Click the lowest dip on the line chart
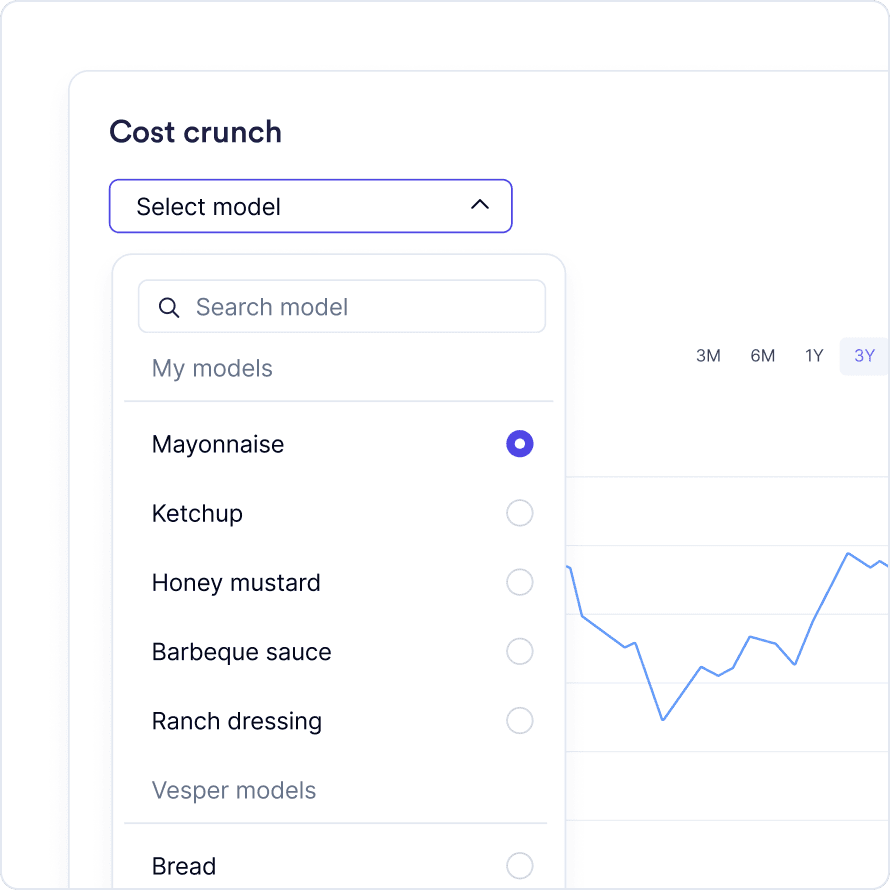The width and height of the screenshot is (890, 890). pyautogui.click(x=662, y=719)
